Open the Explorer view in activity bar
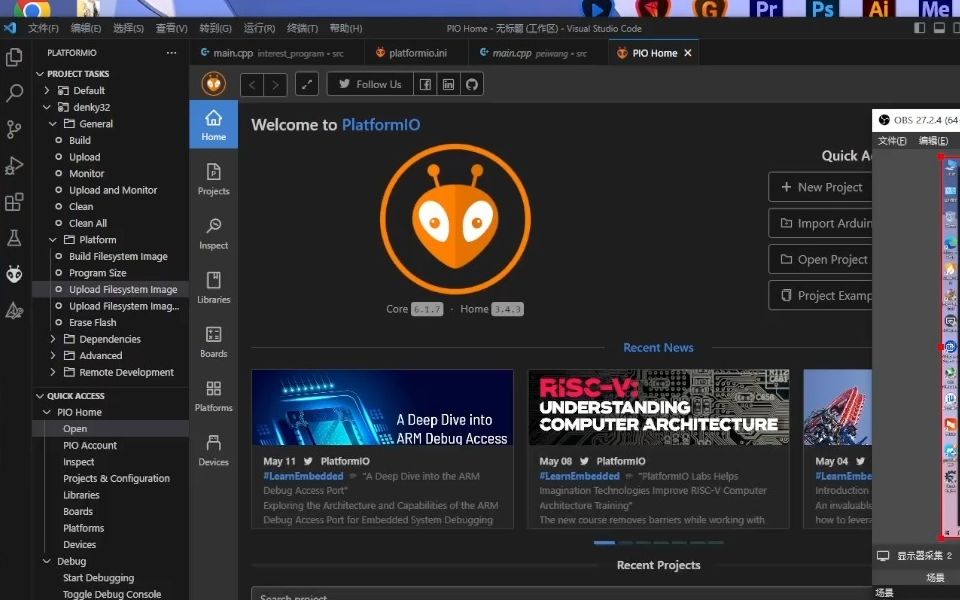 point(14,57)
